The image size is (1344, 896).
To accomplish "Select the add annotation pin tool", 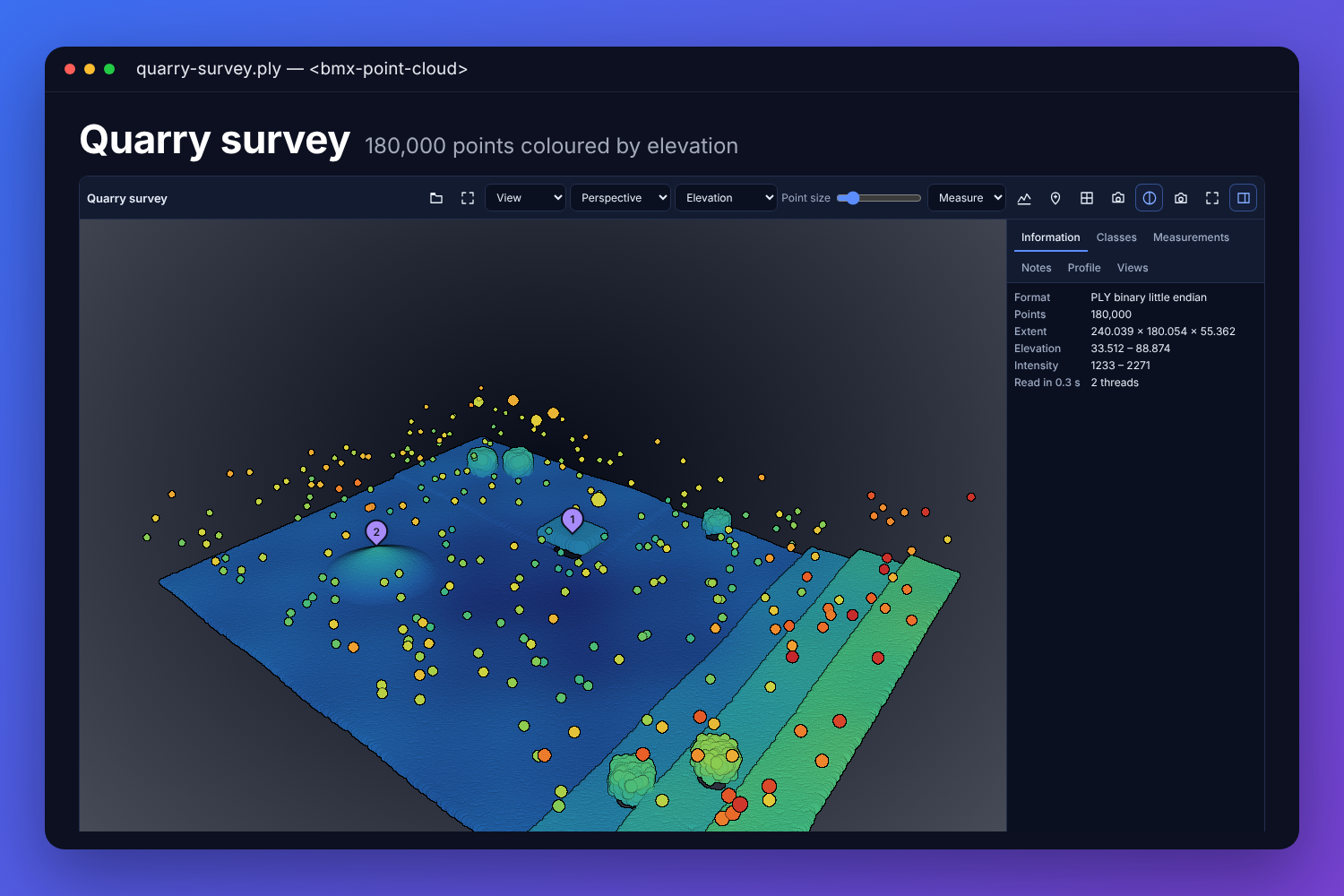I will pyautogui.click(x=1055, y=198).
